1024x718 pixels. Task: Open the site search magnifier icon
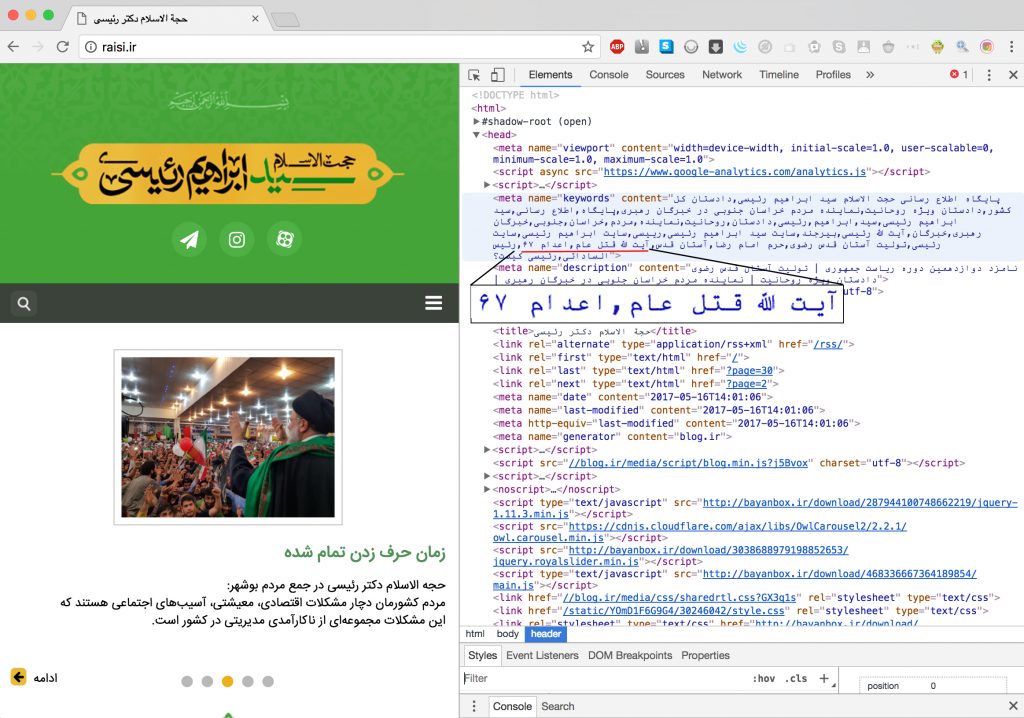pyautogui.click(x=24, y=304)
